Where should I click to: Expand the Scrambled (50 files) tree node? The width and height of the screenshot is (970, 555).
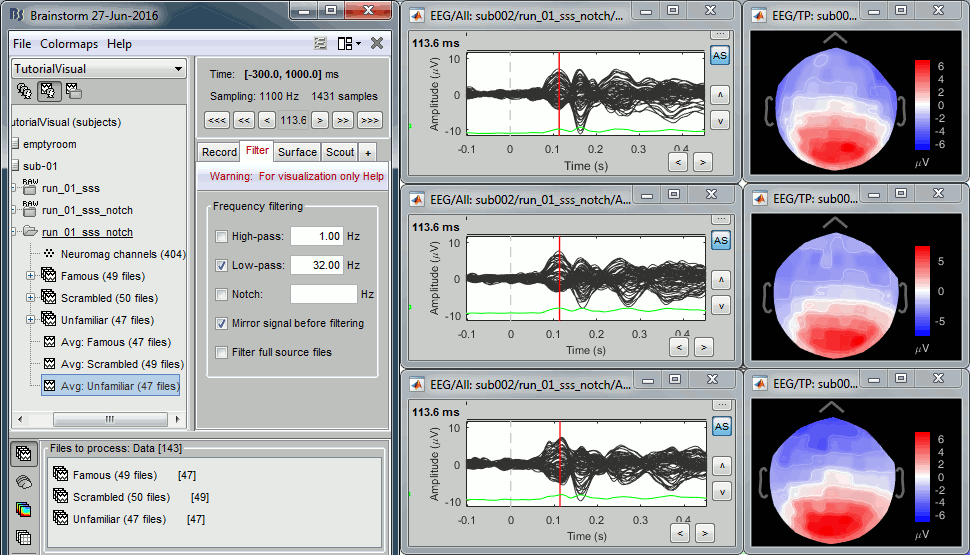tap(30, 298)
